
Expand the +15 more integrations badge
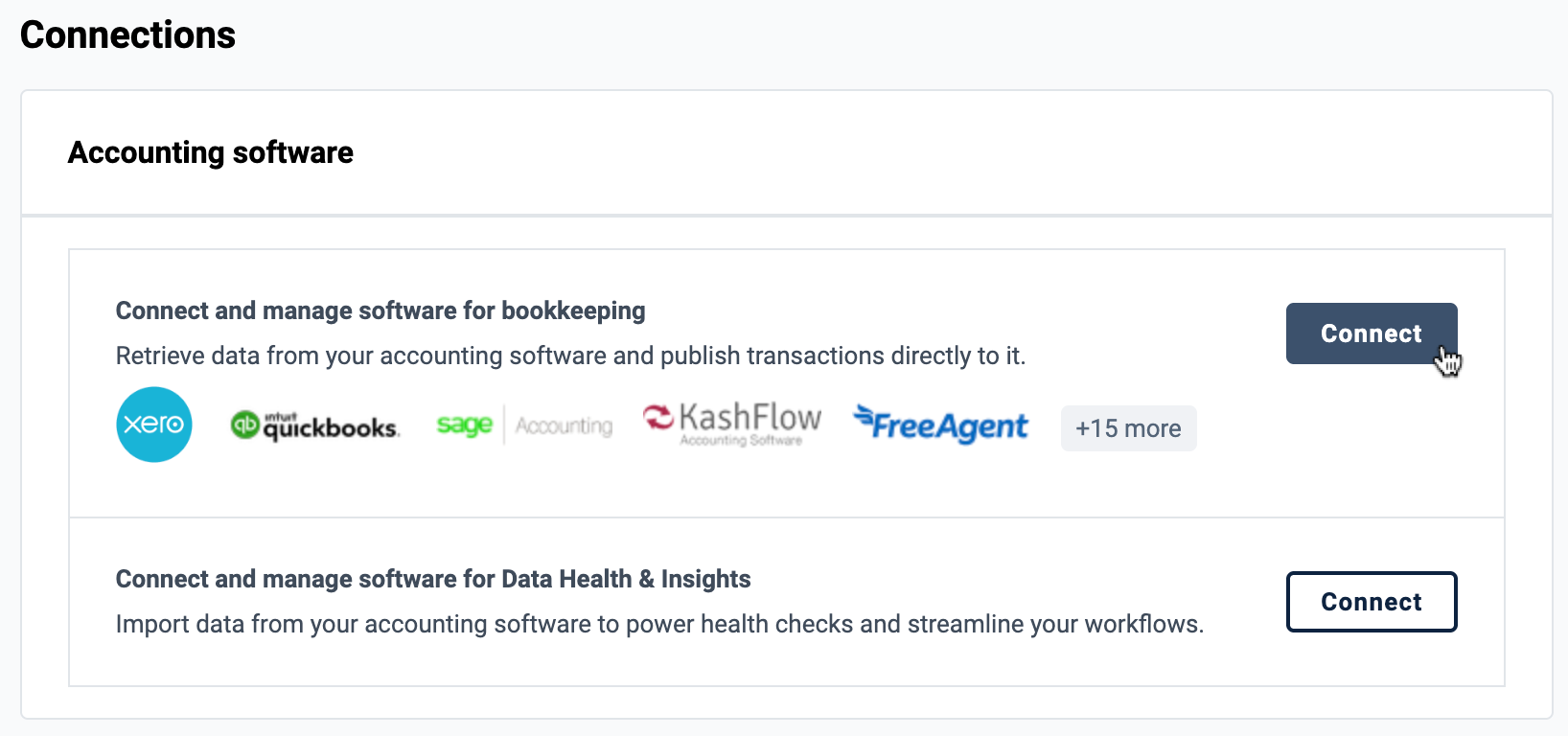pos(1128,428)
